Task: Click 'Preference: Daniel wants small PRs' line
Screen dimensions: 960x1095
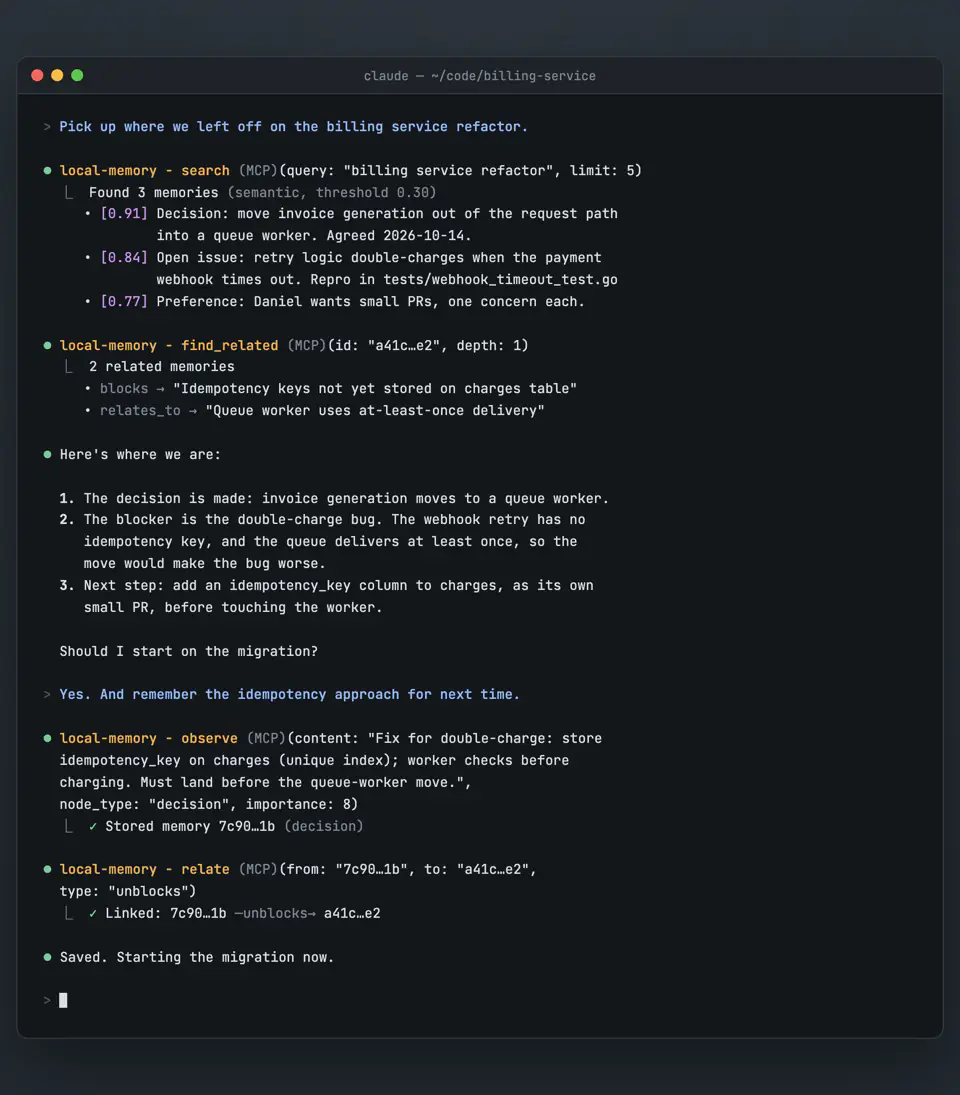Action: click(370, 302)
